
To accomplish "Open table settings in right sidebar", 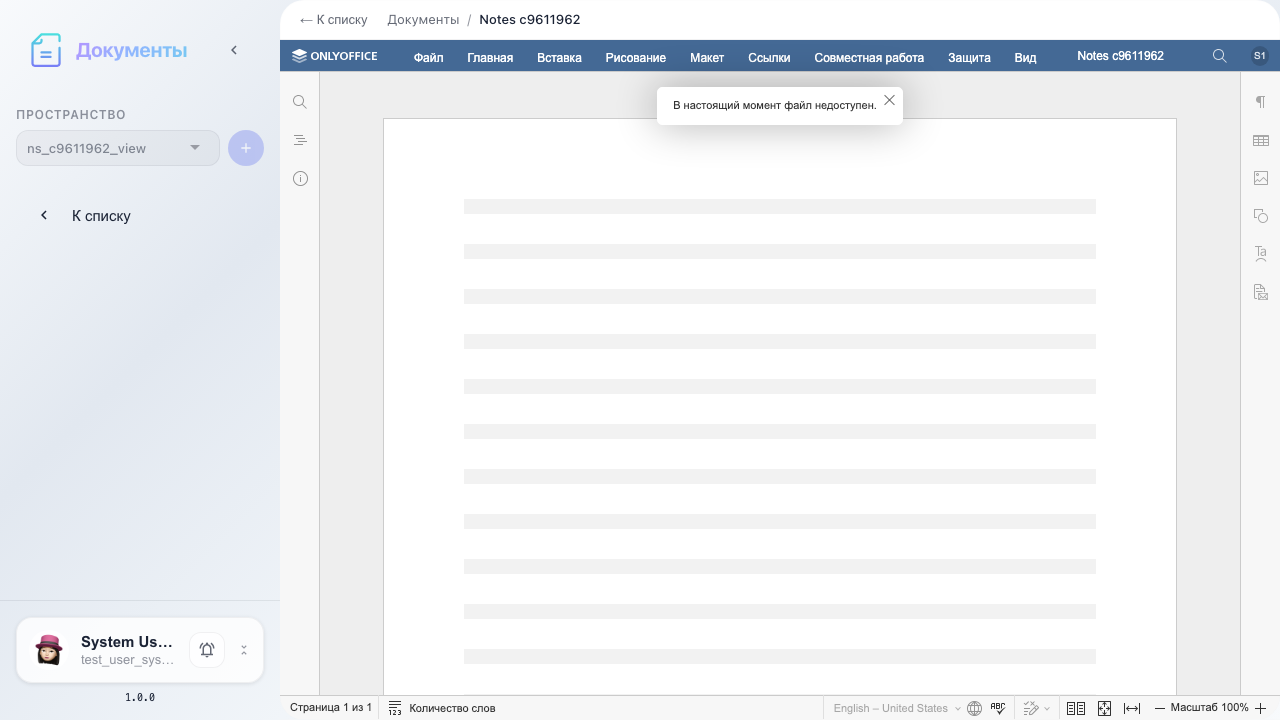I will (x=1261, y=140).
